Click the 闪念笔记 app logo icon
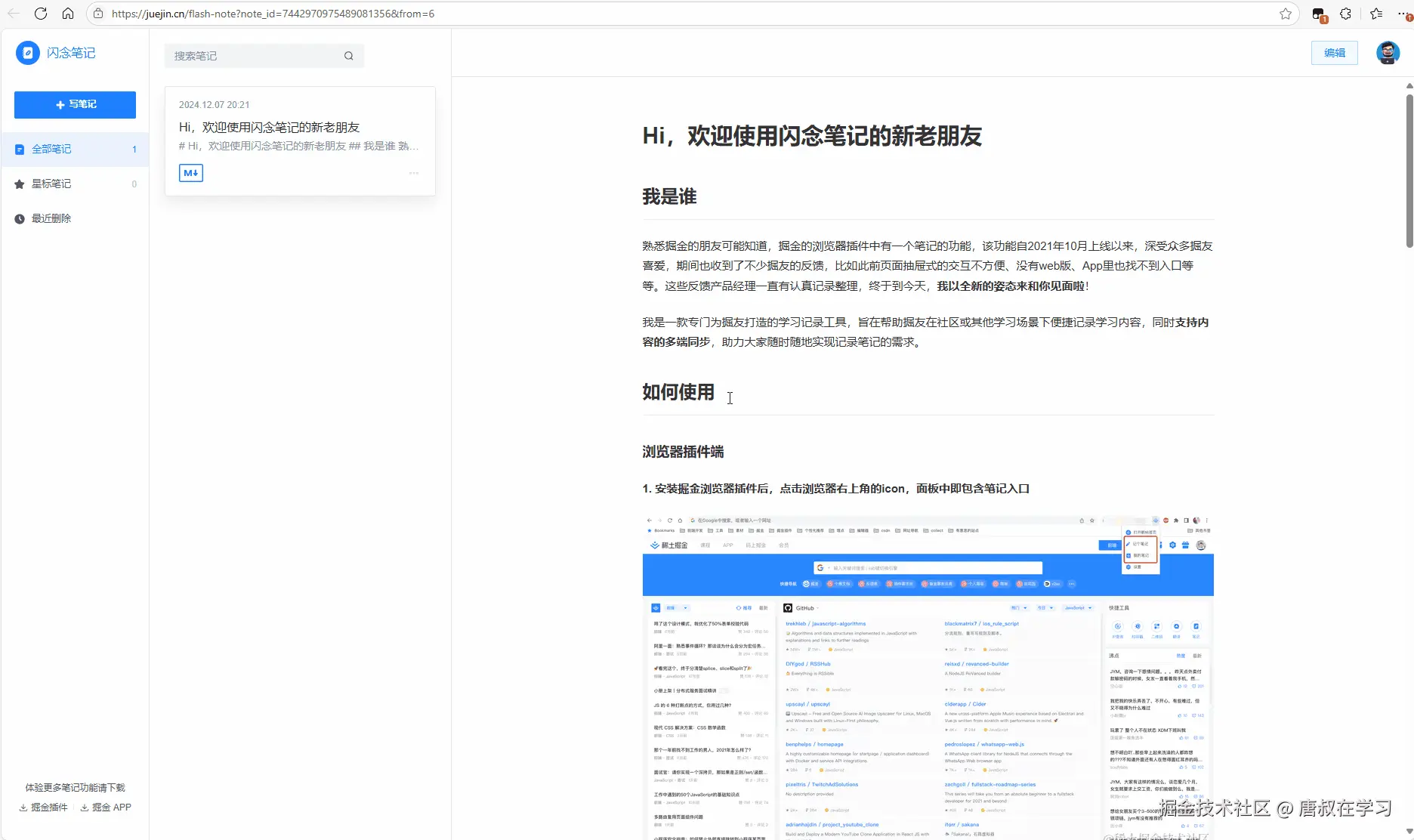 (x=27, y=53)
